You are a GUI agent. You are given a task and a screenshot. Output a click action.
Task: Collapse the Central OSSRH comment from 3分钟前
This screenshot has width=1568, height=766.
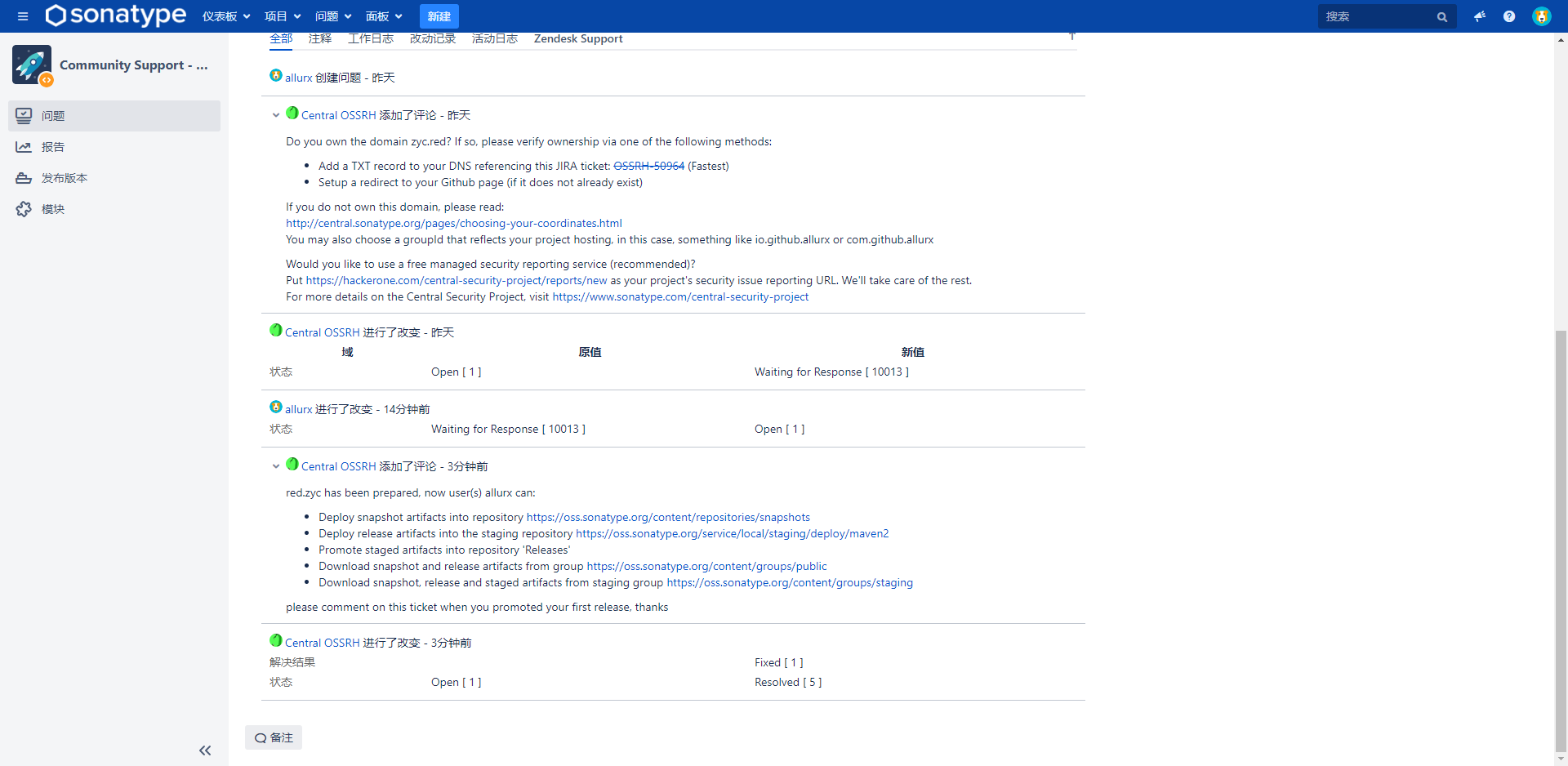(x=276, y=466)
